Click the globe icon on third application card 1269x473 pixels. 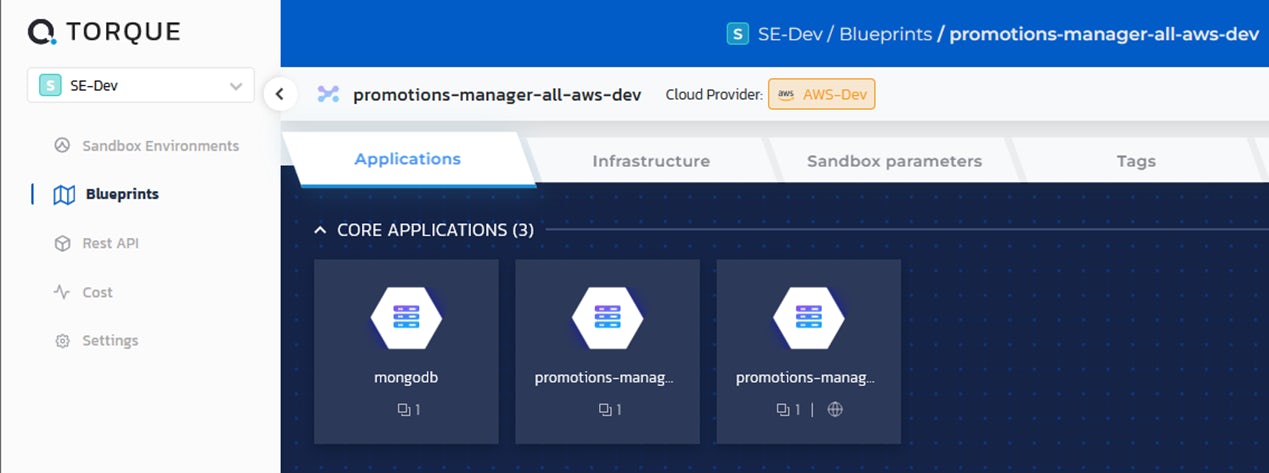835,410
